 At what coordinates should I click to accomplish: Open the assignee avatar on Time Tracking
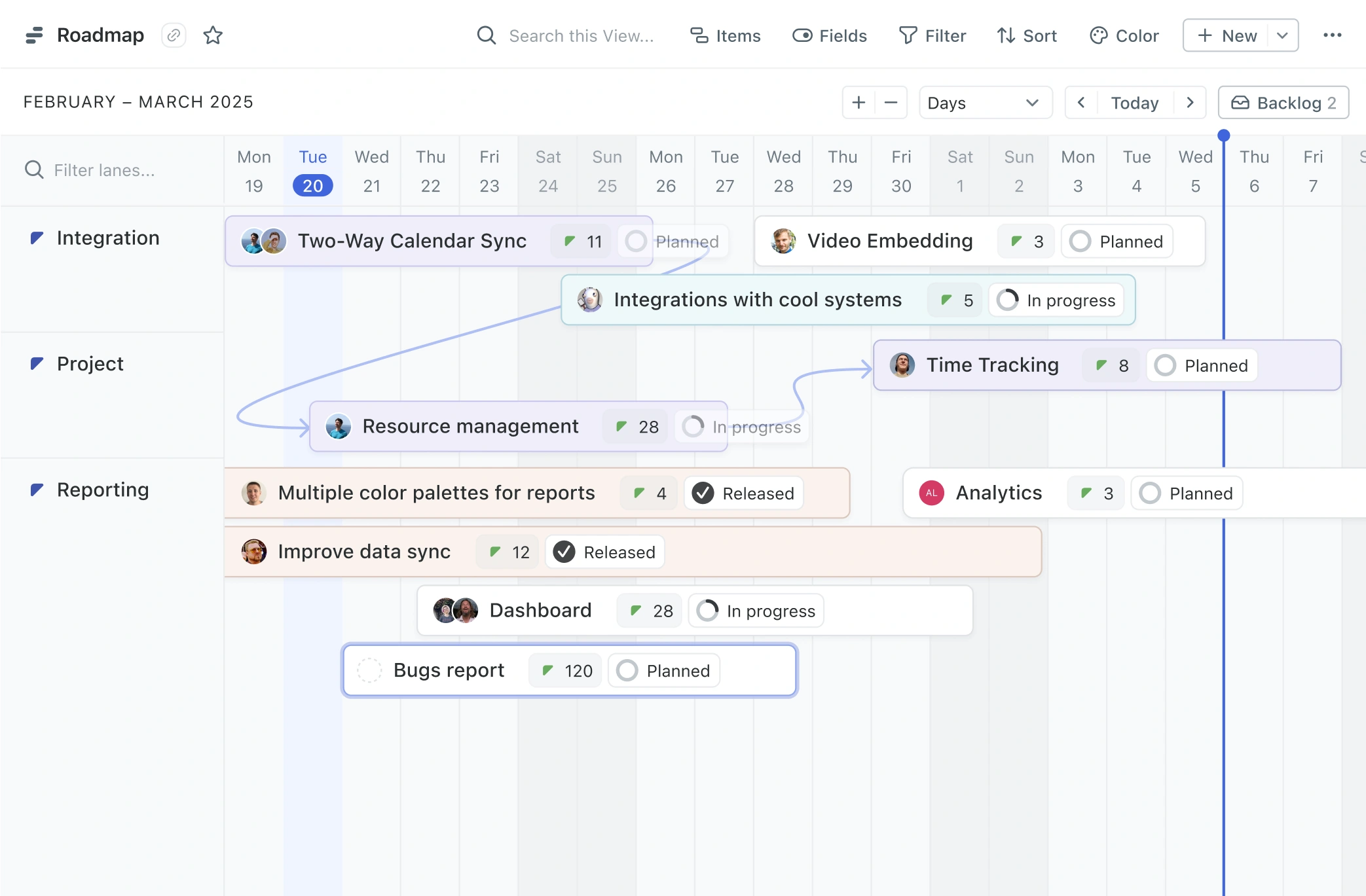(x=902, y=365)
